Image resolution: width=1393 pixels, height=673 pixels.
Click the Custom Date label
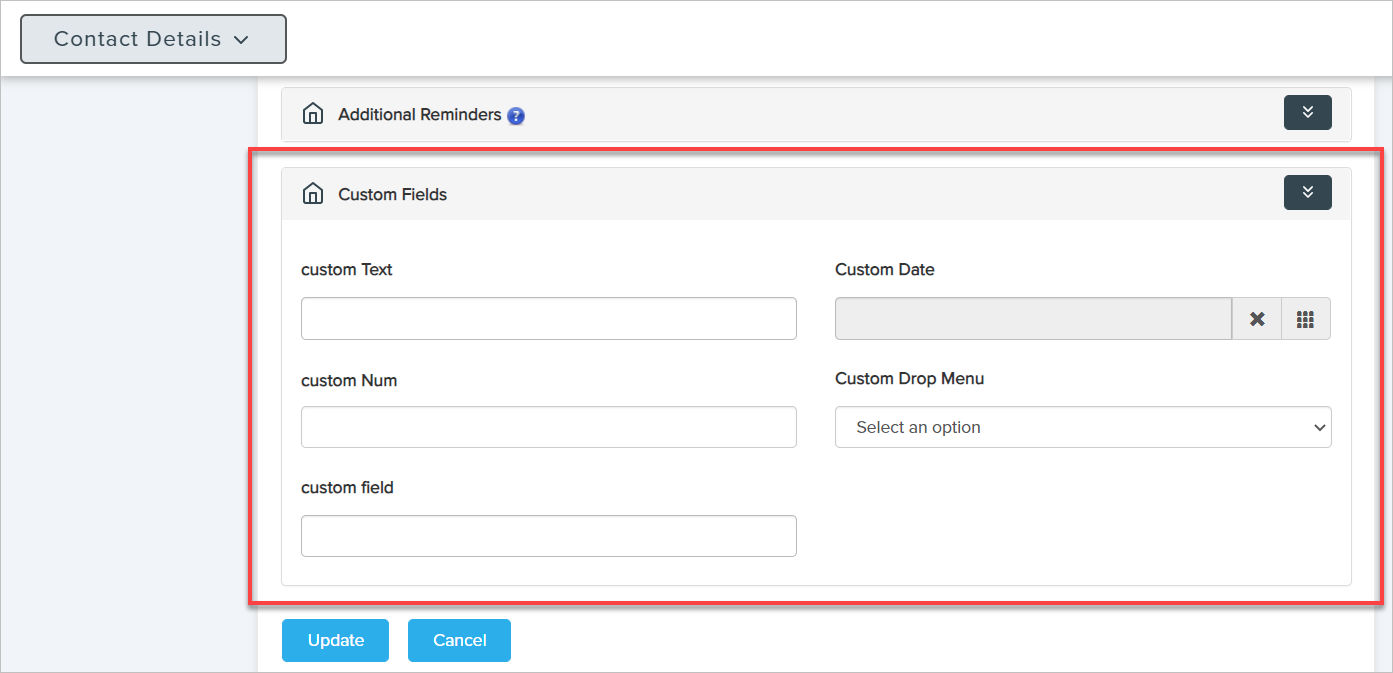[x=884, y=270]
